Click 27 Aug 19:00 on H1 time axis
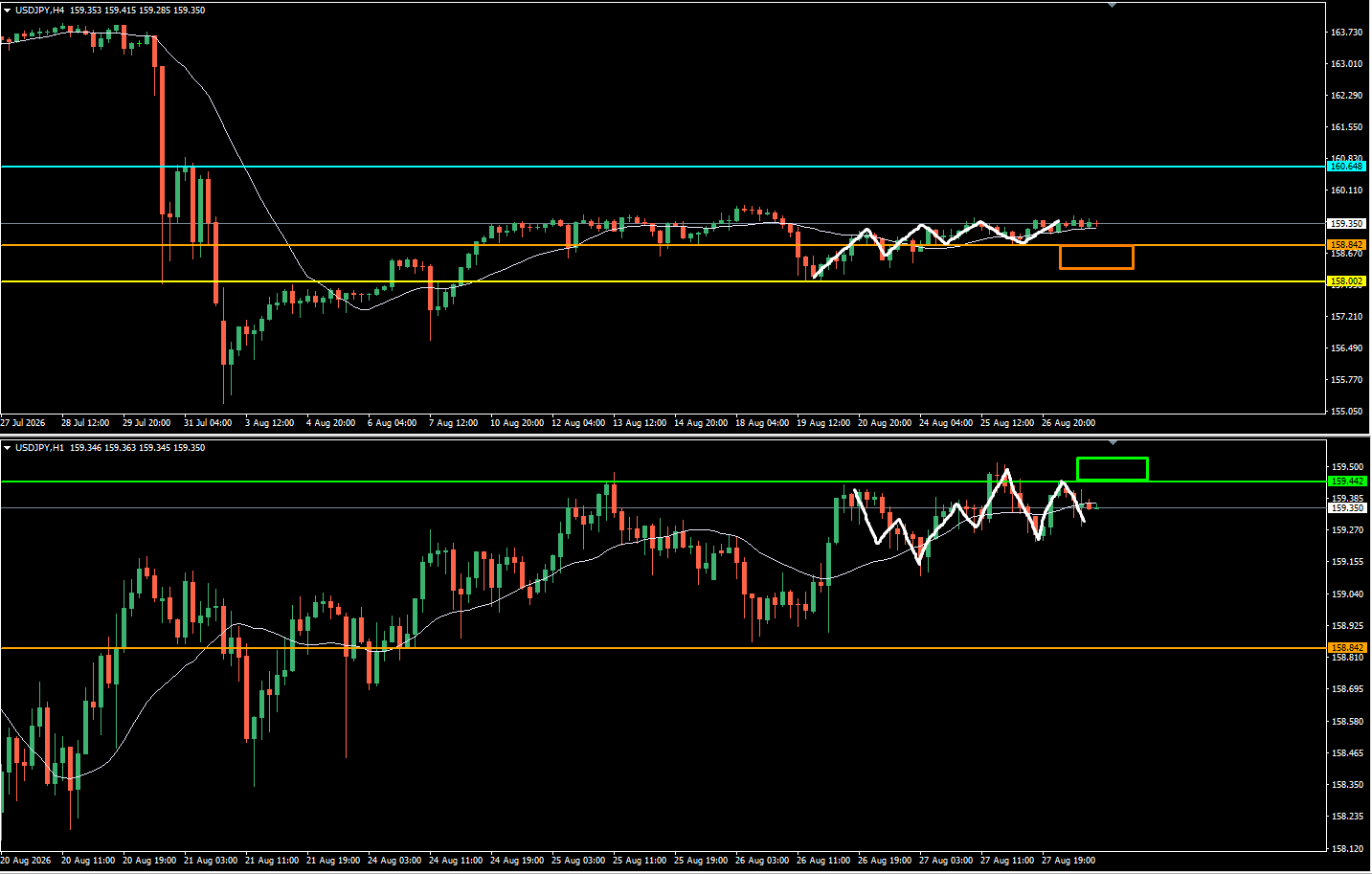This screenshot has height=874, width=1372. (1068, 861)
